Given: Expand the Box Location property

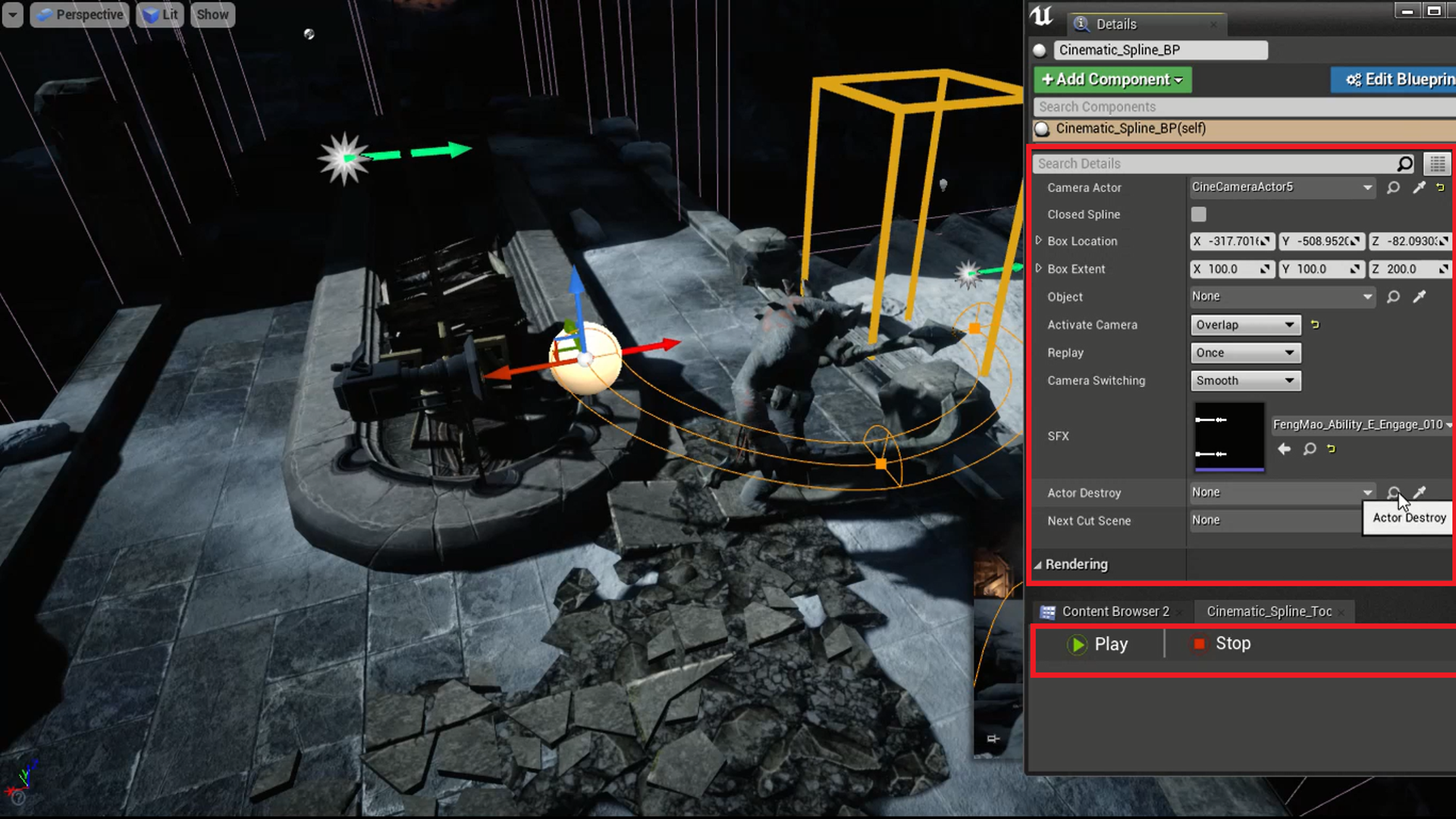Looking at the screenshot, I should [1039, 240].
